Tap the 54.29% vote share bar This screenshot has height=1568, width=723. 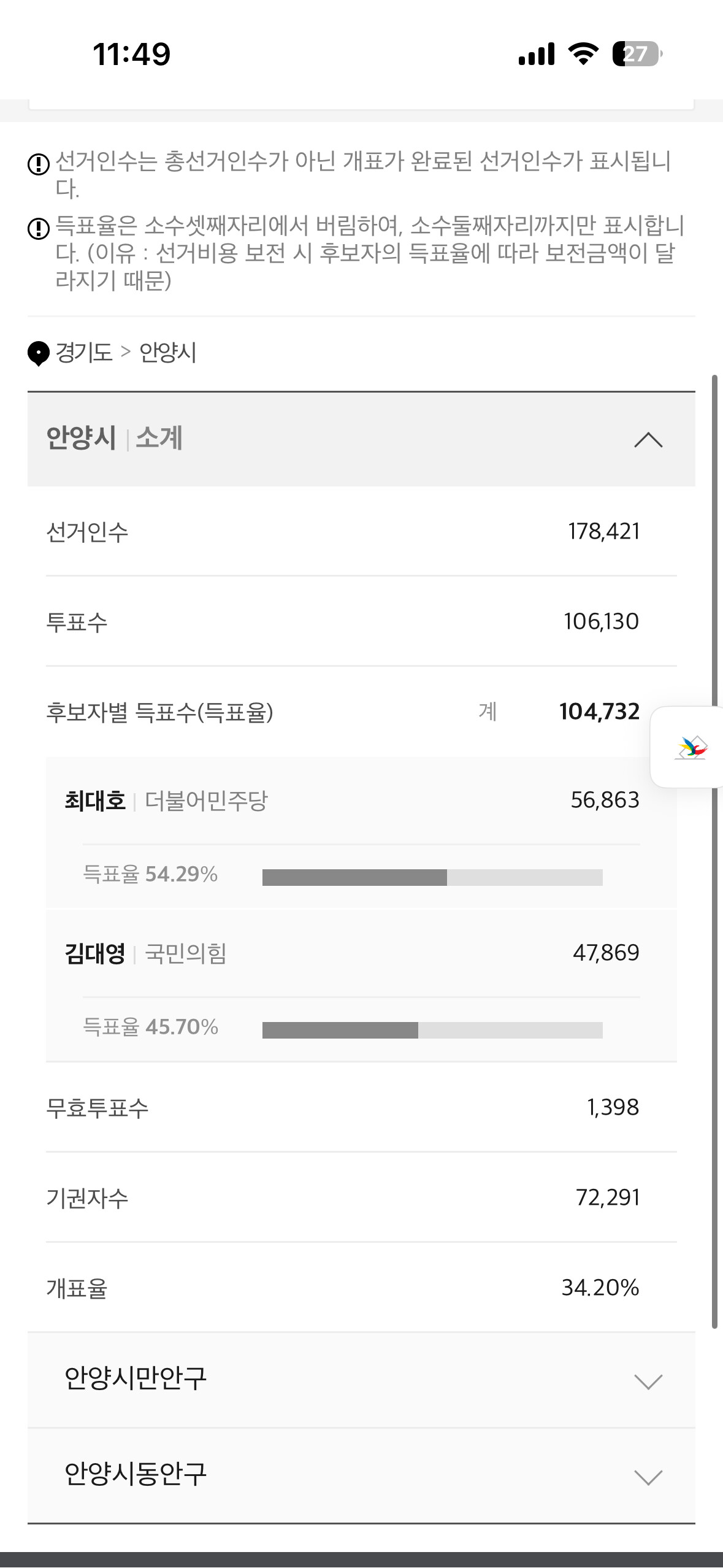click(x=432, y=877)
